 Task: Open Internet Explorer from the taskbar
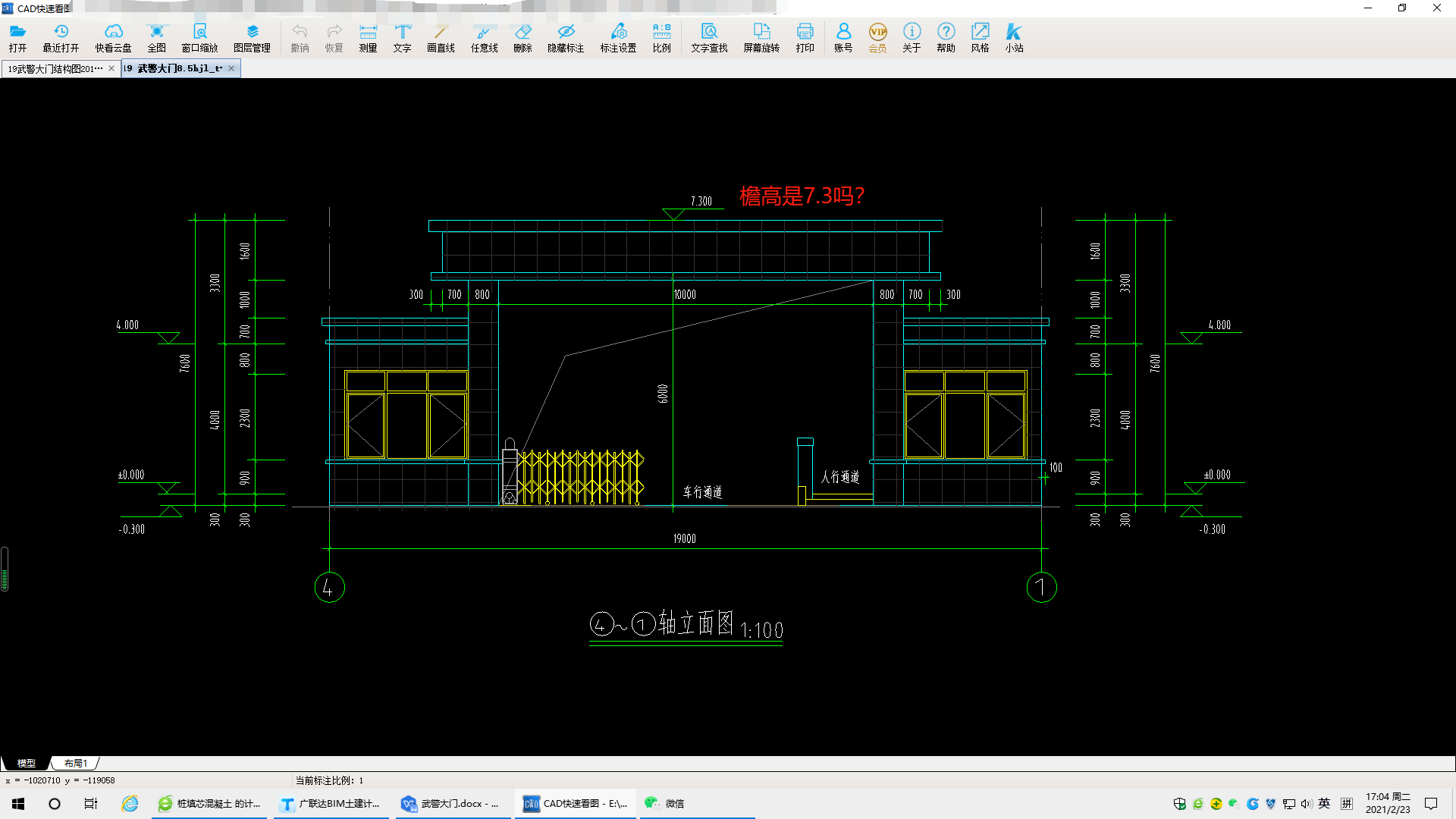(x=130, y=804)
